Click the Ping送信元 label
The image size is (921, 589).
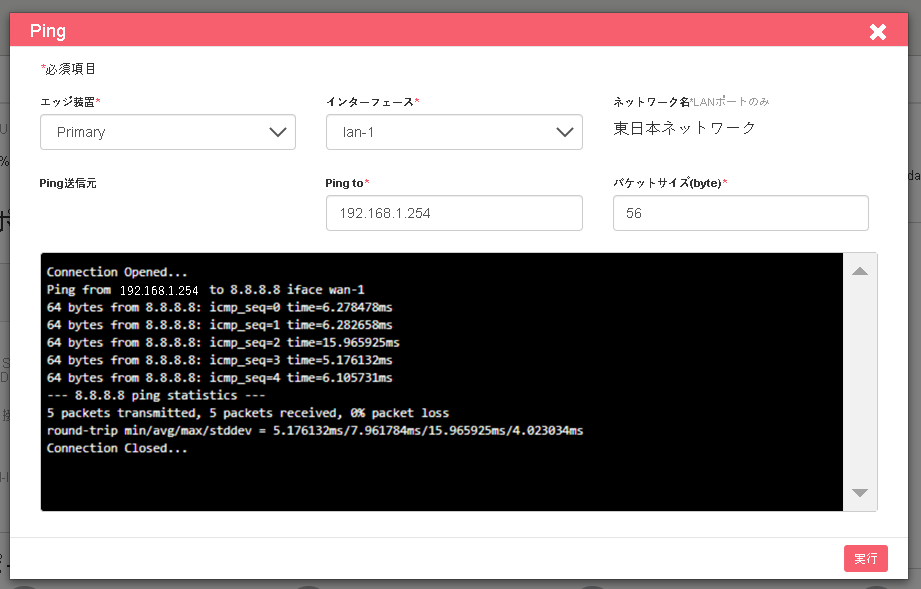(x=68, y=183)
